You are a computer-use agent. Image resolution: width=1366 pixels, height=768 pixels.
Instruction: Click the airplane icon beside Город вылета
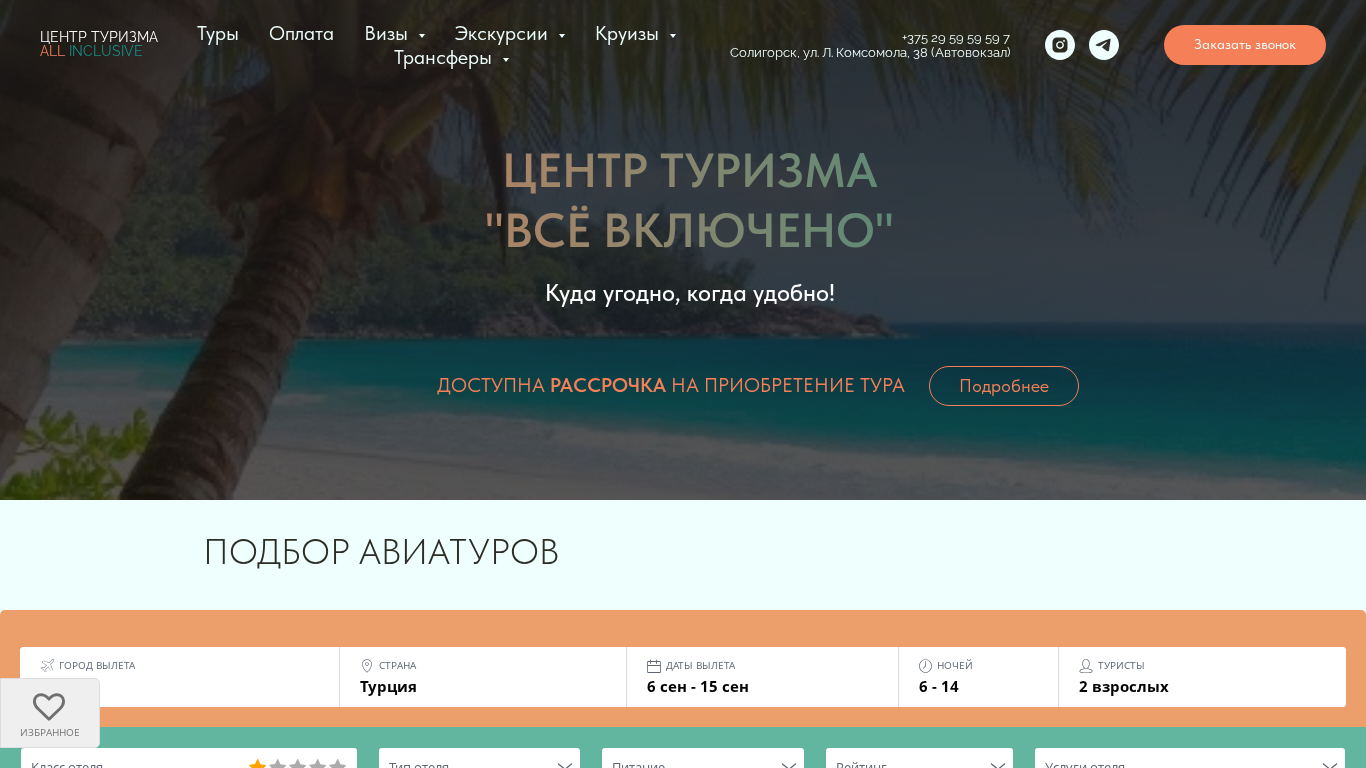point(47,665)
